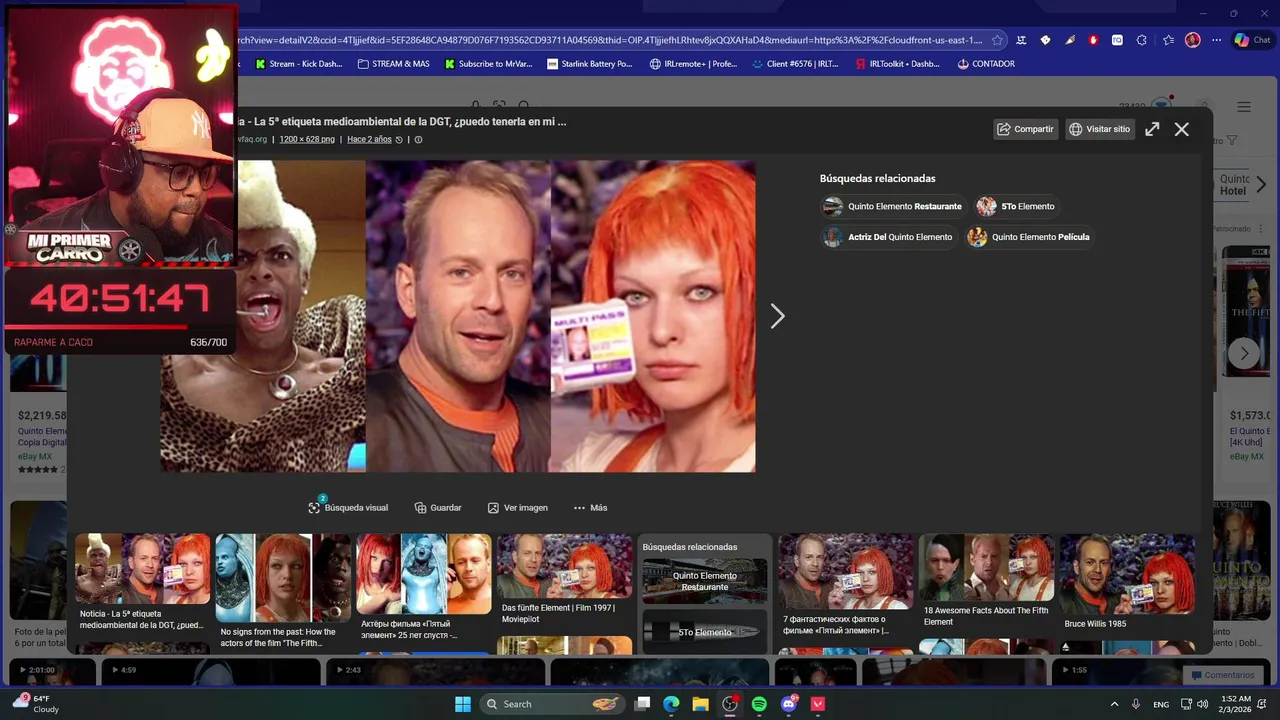The width and height of the screenshot is (1280, 720).
Task: Open the Extensions puzzle icon
Action: pos(1141,40)
